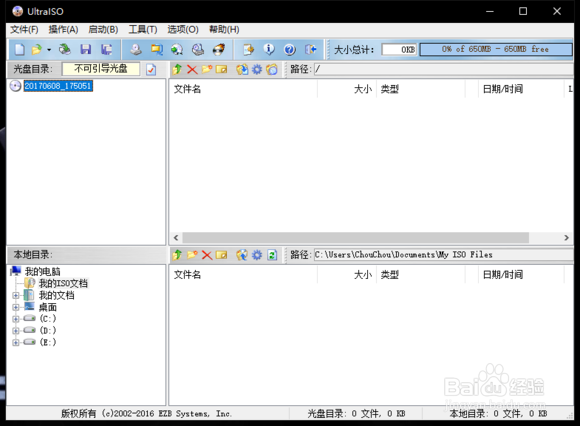Select 我的电脑 in the local tree
The height and width of the screenshot is (426, 580).
(x=42, y=272)
